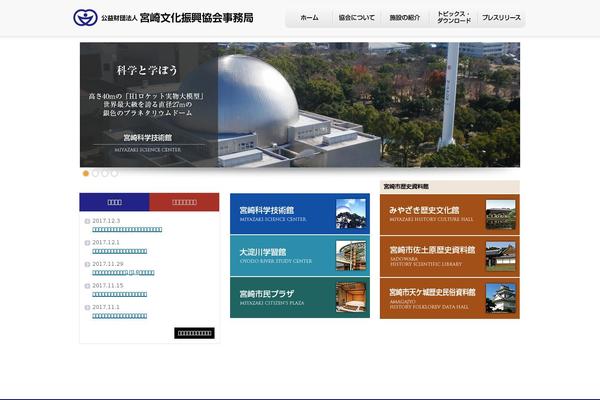Click the black button below the news list

coord(194,333)
